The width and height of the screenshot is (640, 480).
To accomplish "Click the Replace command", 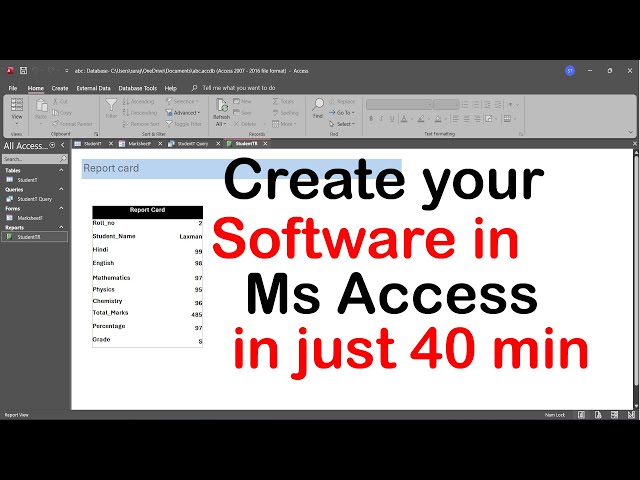I will pos(342,102).
